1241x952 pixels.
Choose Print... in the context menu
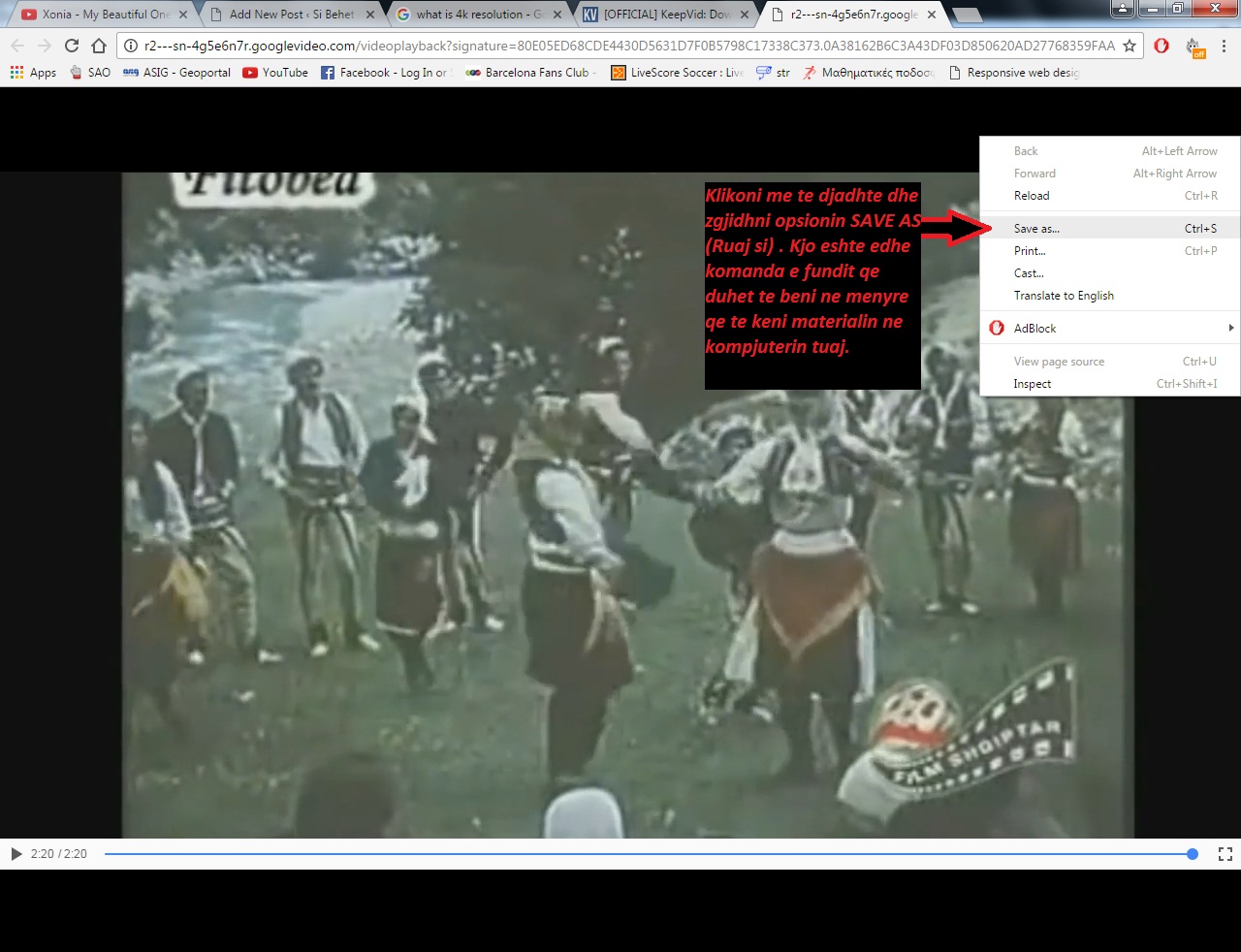1109,251
